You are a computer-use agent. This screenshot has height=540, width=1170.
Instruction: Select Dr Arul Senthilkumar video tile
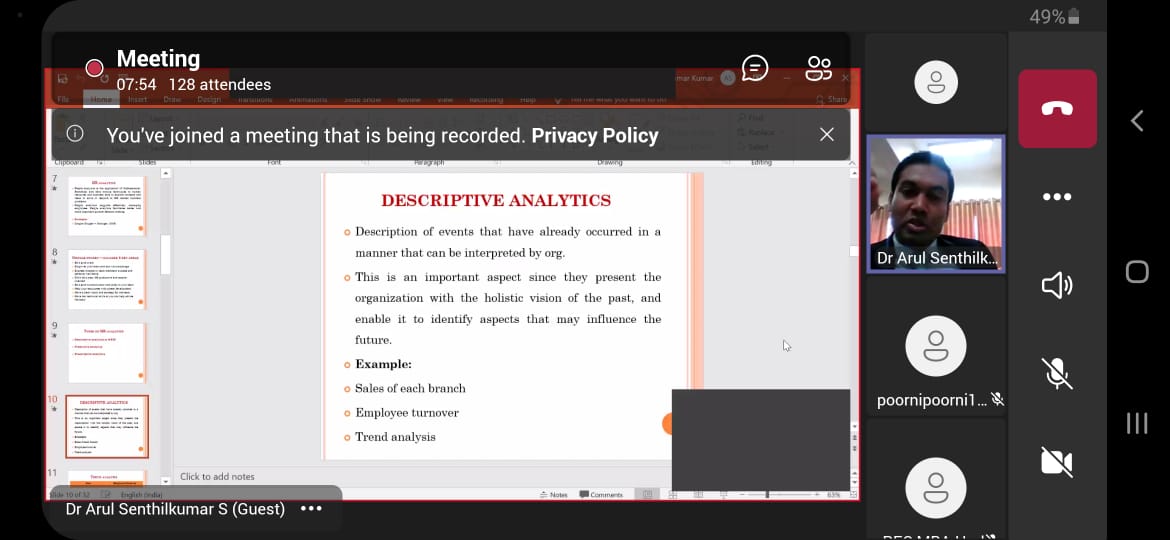pos(936,204)
